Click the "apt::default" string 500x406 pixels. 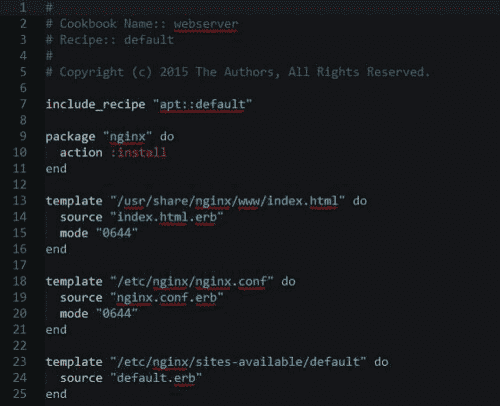click(202, 104)
